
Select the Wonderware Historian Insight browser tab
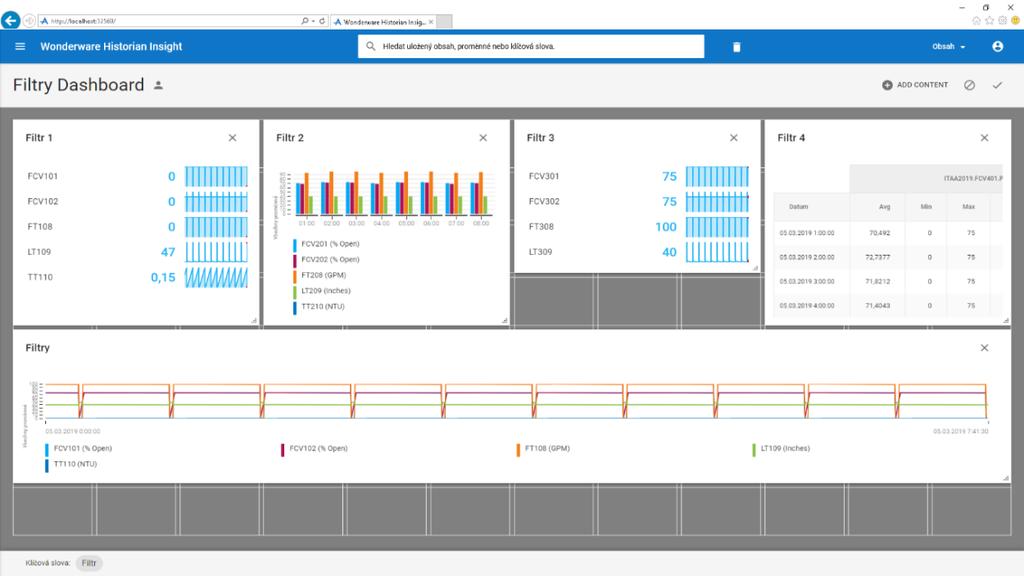pyautogui.click(x=383, y=22)
